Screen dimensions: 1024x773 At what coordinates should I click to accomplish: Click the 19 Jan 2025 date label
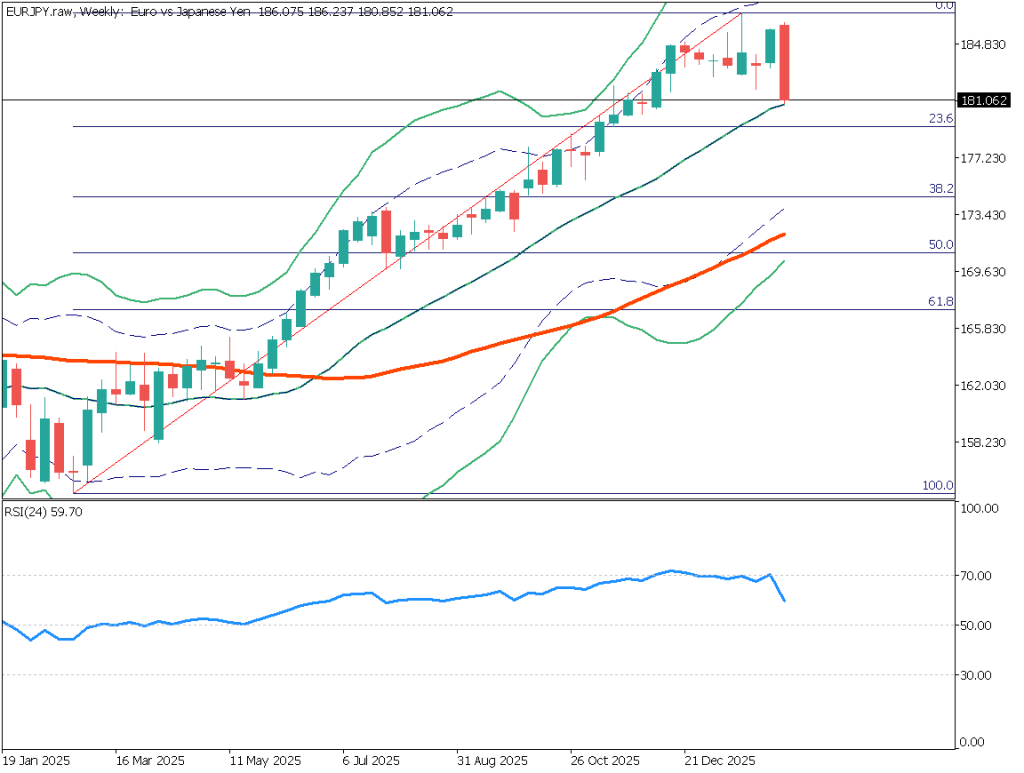tap(36, 758)
